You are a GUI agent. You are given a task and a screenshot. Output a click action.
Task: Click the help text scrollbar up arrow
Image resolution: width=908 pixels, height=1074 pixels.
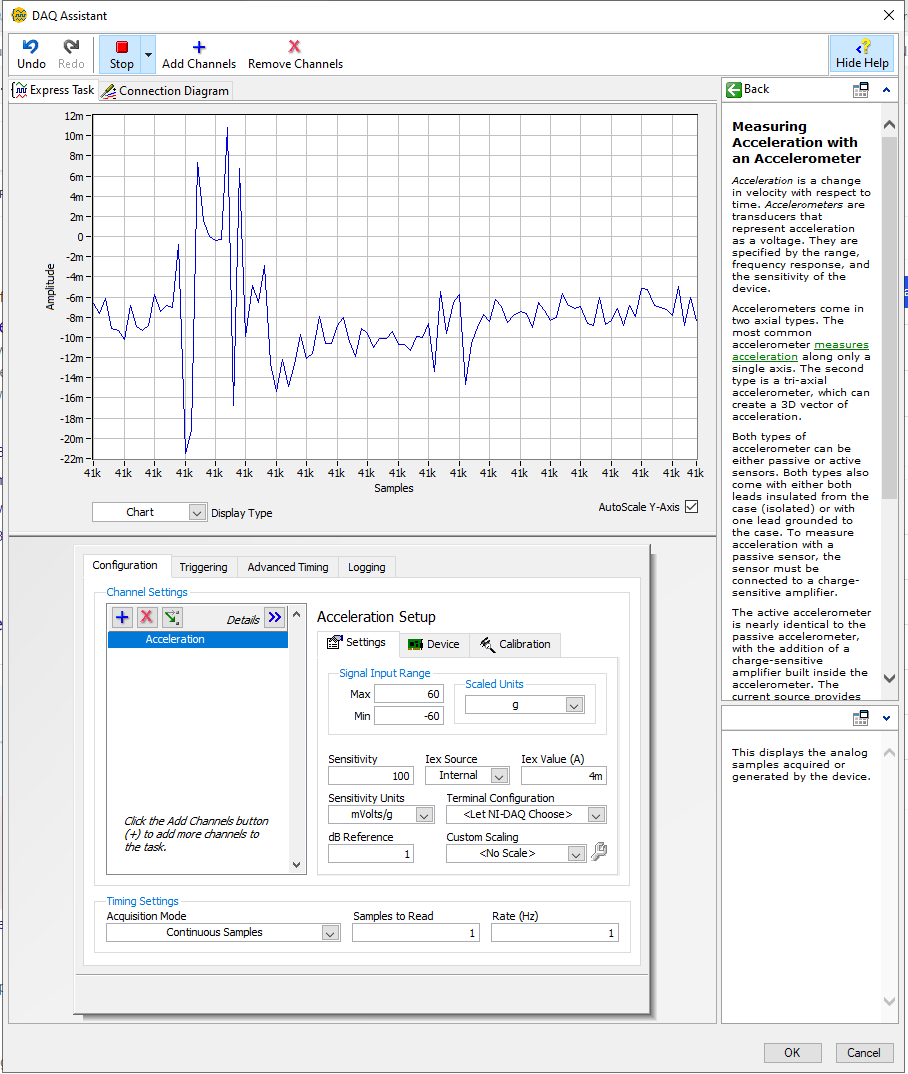point(889,125)
